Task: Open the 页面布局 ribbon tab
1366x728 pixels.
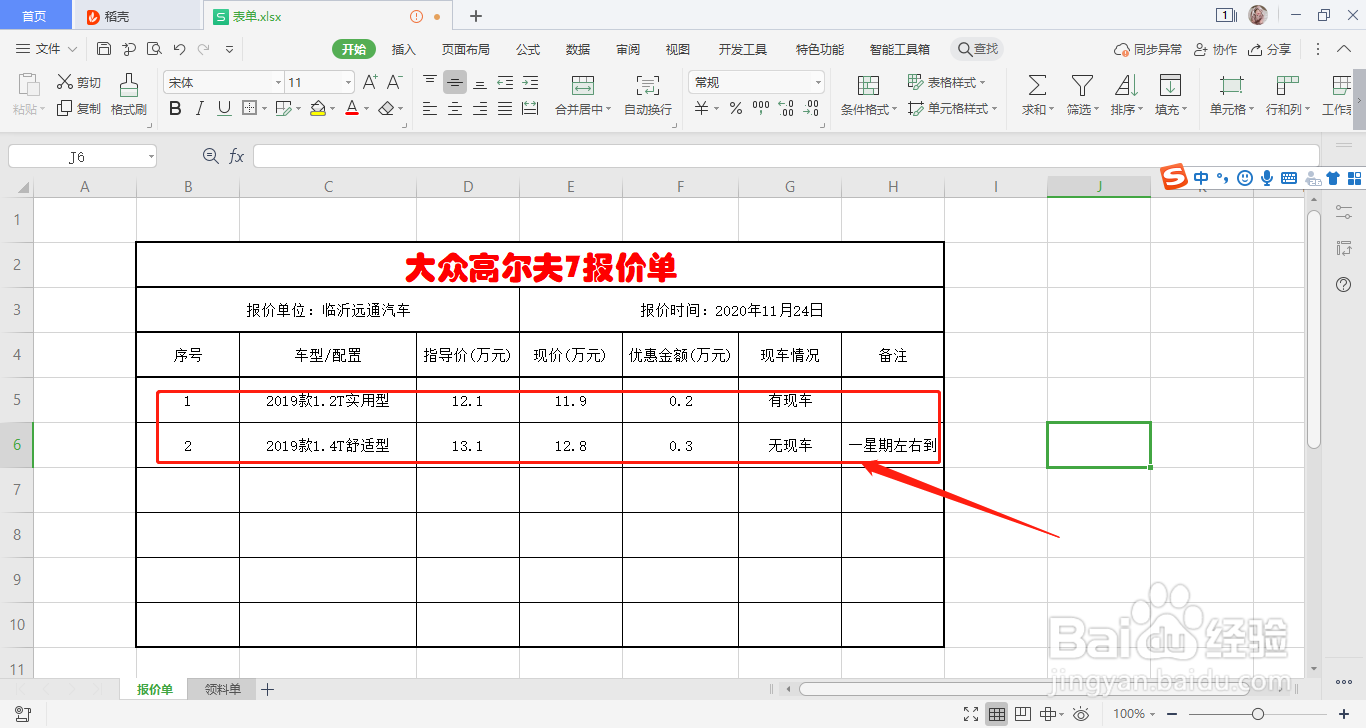Action: (466, 49)
